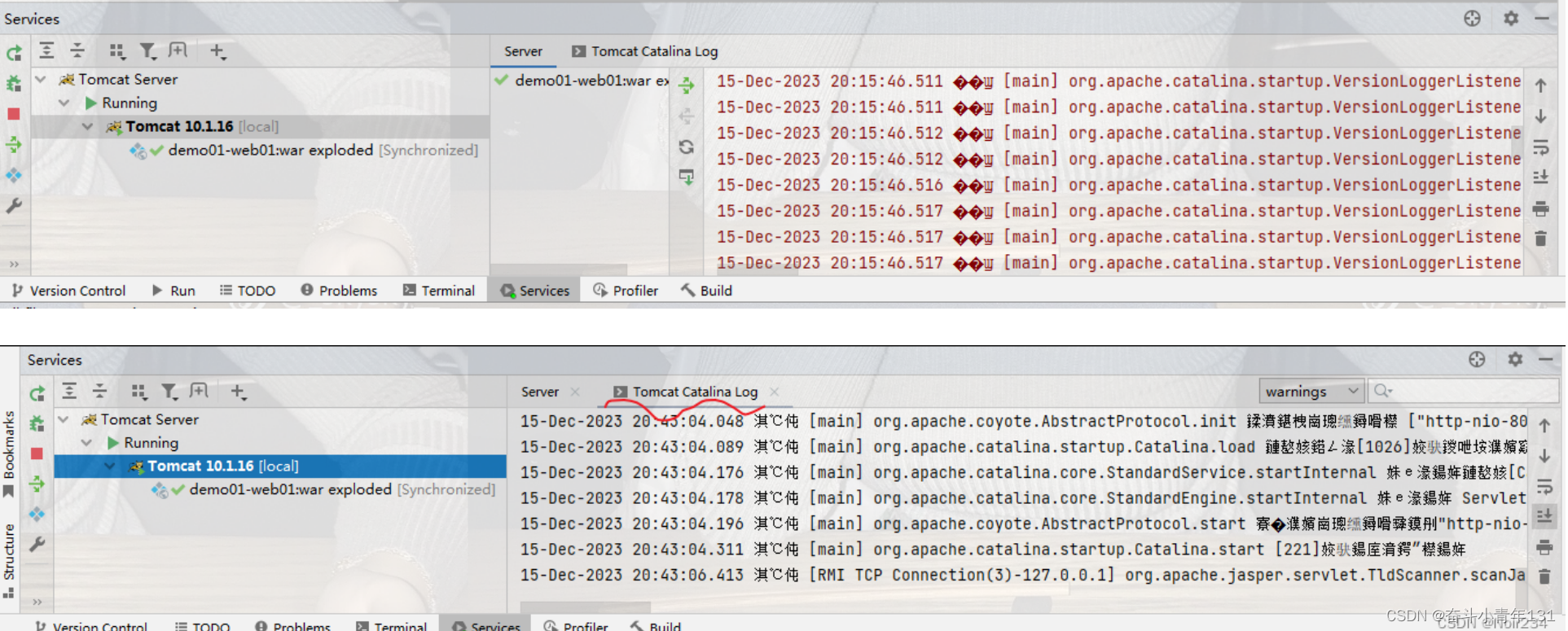The height and width of the screenshot is (631, 1568).
Task: Click Collapse All icon in upper Services toolbar
Action: (77, 51)
